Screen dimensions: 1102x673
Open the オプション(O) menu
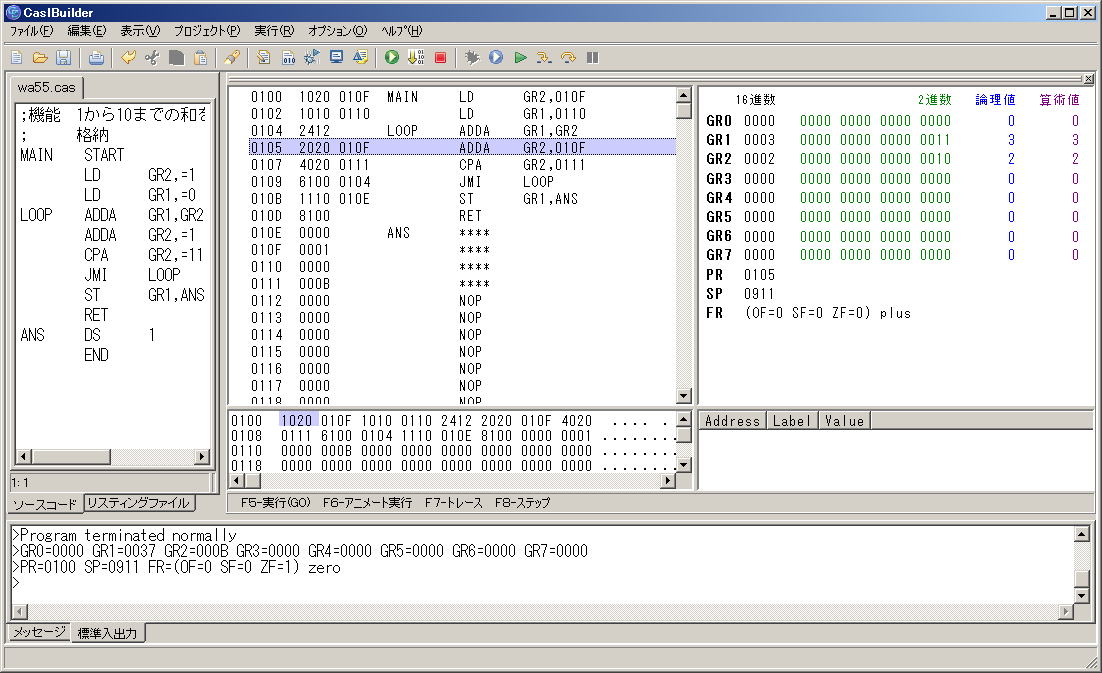(x=337, y=31)
